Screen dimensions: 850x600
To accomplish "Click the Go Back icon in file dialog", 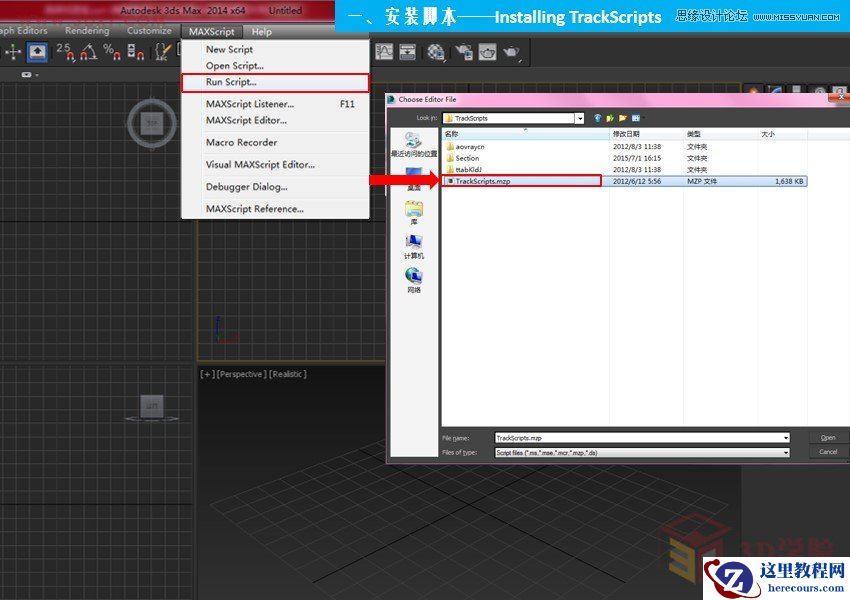I will click(597, 118).
